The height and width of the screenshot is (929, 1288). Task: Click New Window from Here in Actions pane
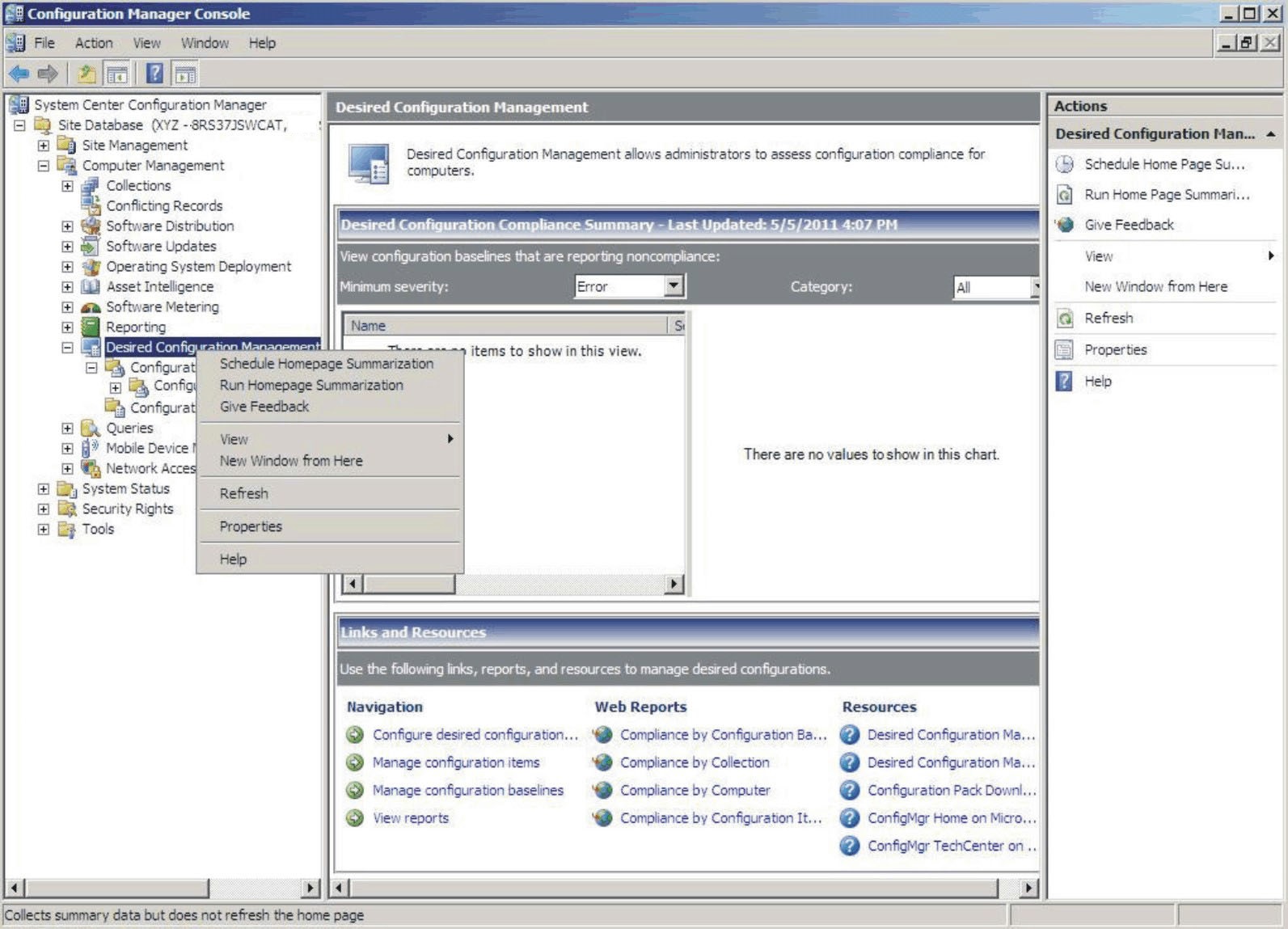pos(1155,286)
